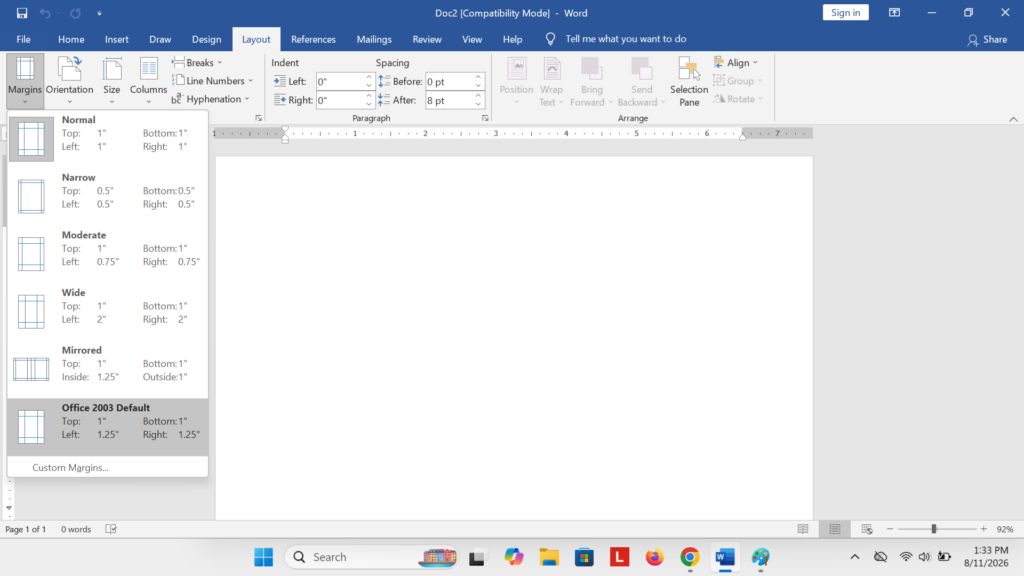This screenshot has height=576, width=1024.
Task: Open the Columns menu
Action: point(148,81)
